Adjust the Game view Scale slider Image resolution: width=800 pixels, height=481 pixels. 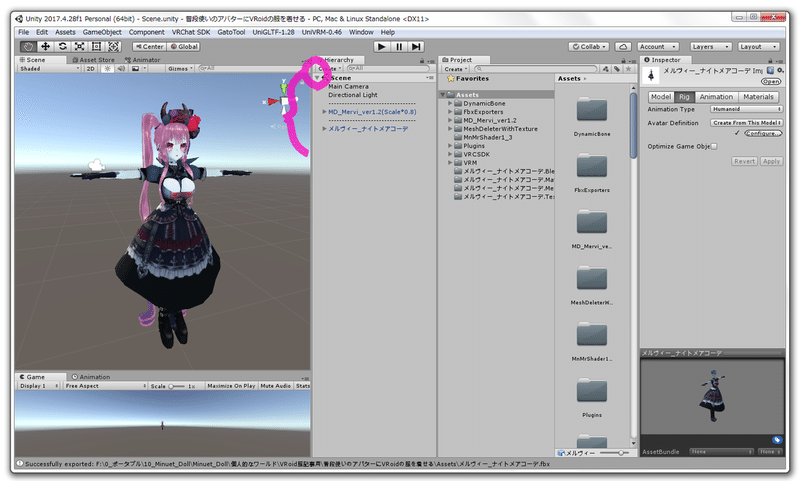point(177,386)
